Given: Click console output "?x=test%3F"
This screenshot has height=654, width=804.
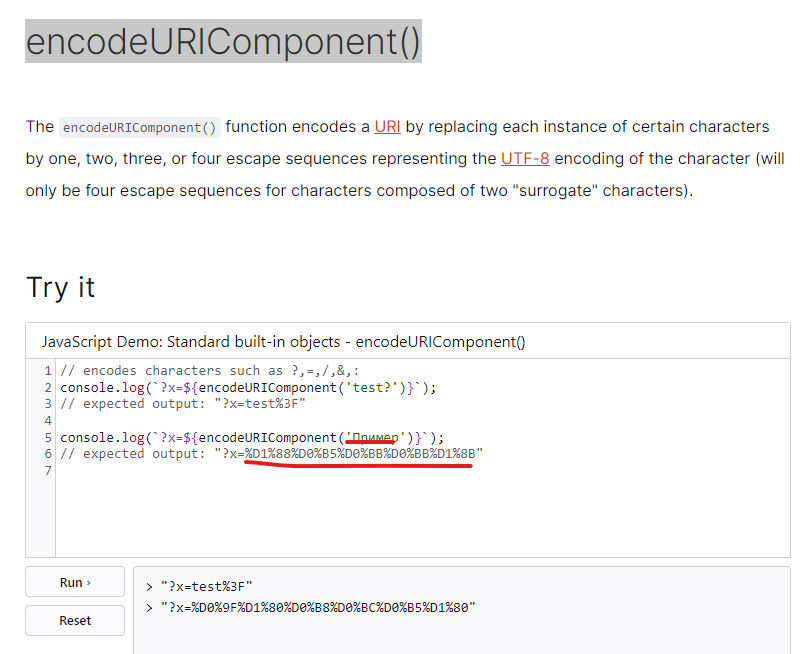Looking at the screenshot, I should coord(206,586).
